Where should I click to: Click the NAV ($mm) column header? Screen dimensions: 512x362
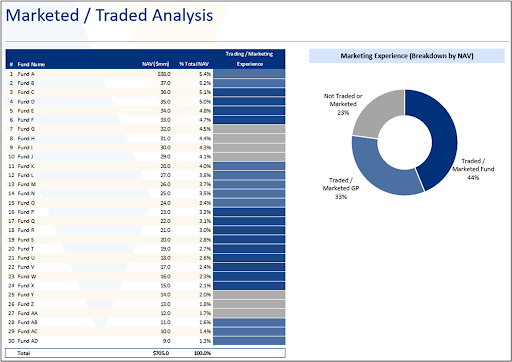coord(156,64)
